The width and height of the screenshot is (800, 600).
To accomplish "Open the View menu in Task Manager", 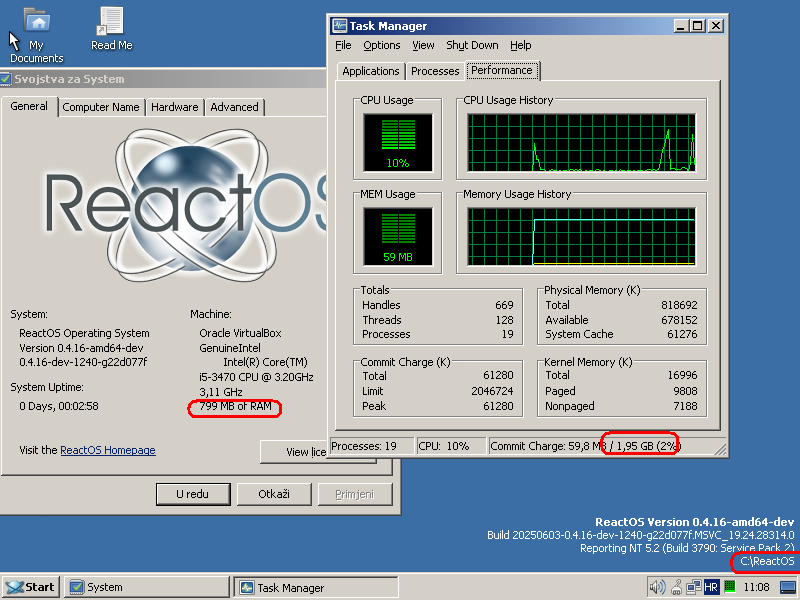I will (x=423, y=45).
